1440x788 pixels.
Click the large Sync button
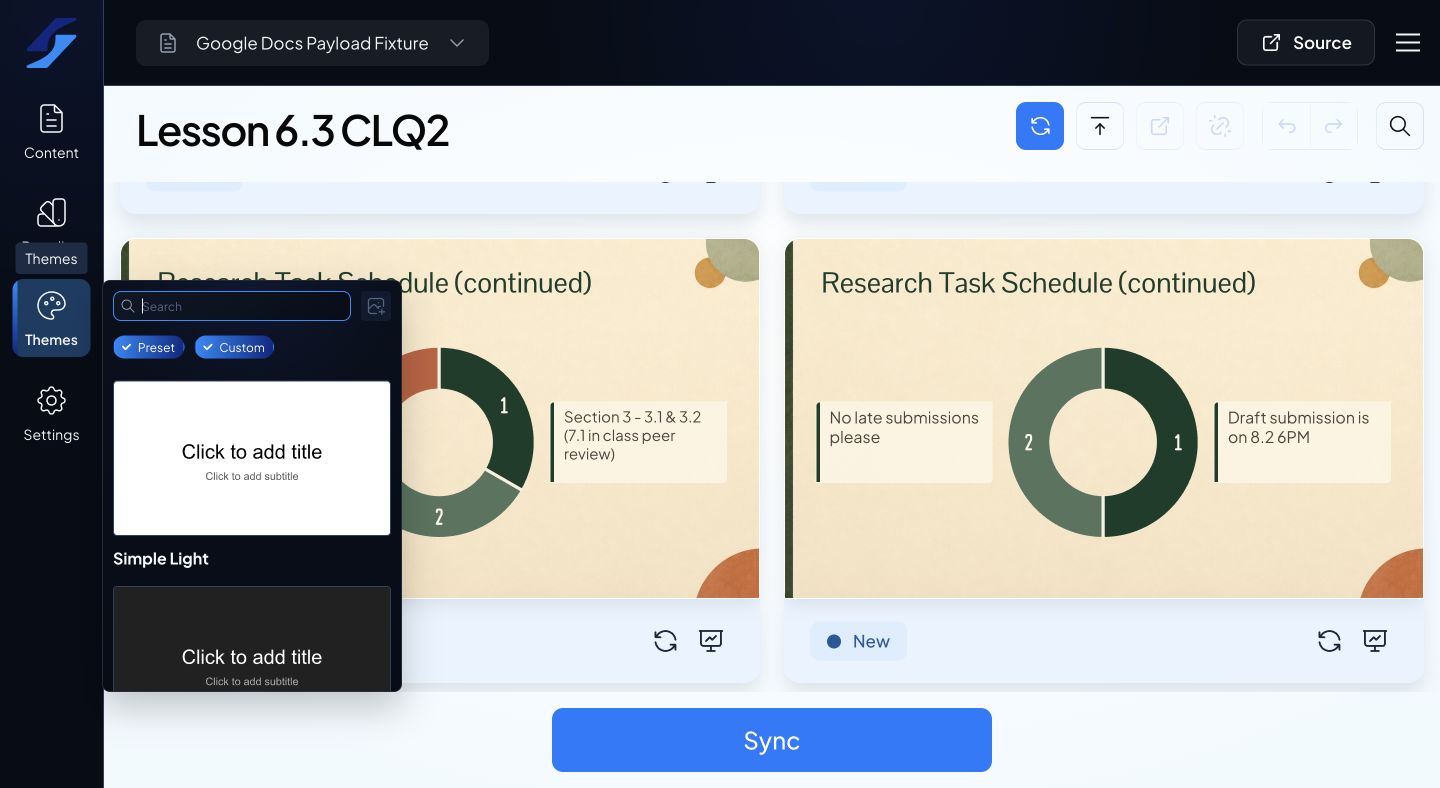(772, 740)
